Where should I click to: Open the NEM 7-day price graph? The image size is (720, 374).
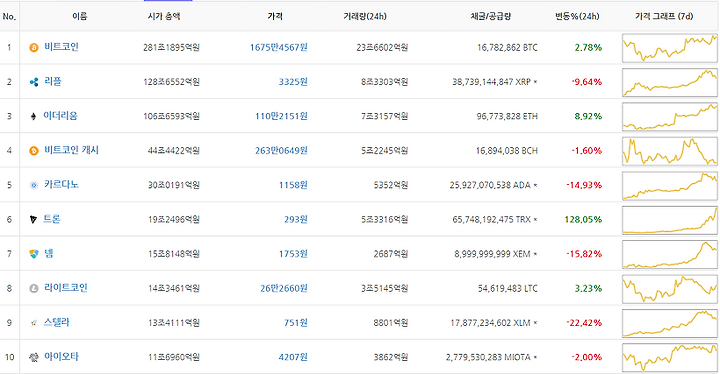click(x=670, y=255)
